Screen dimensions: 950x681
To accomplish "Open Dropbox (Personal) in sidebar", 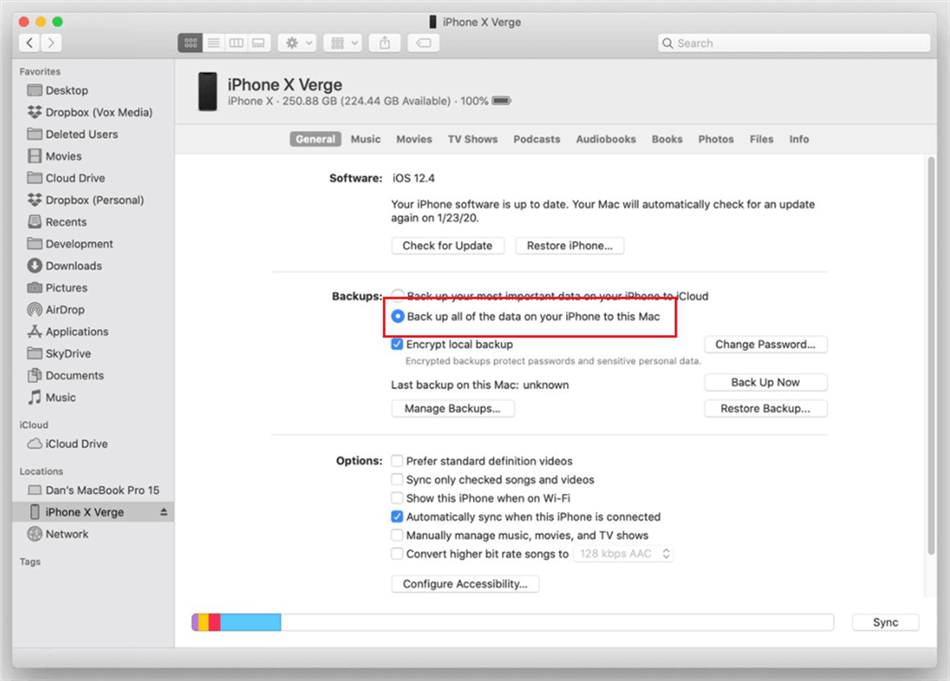I will [85, 200].
